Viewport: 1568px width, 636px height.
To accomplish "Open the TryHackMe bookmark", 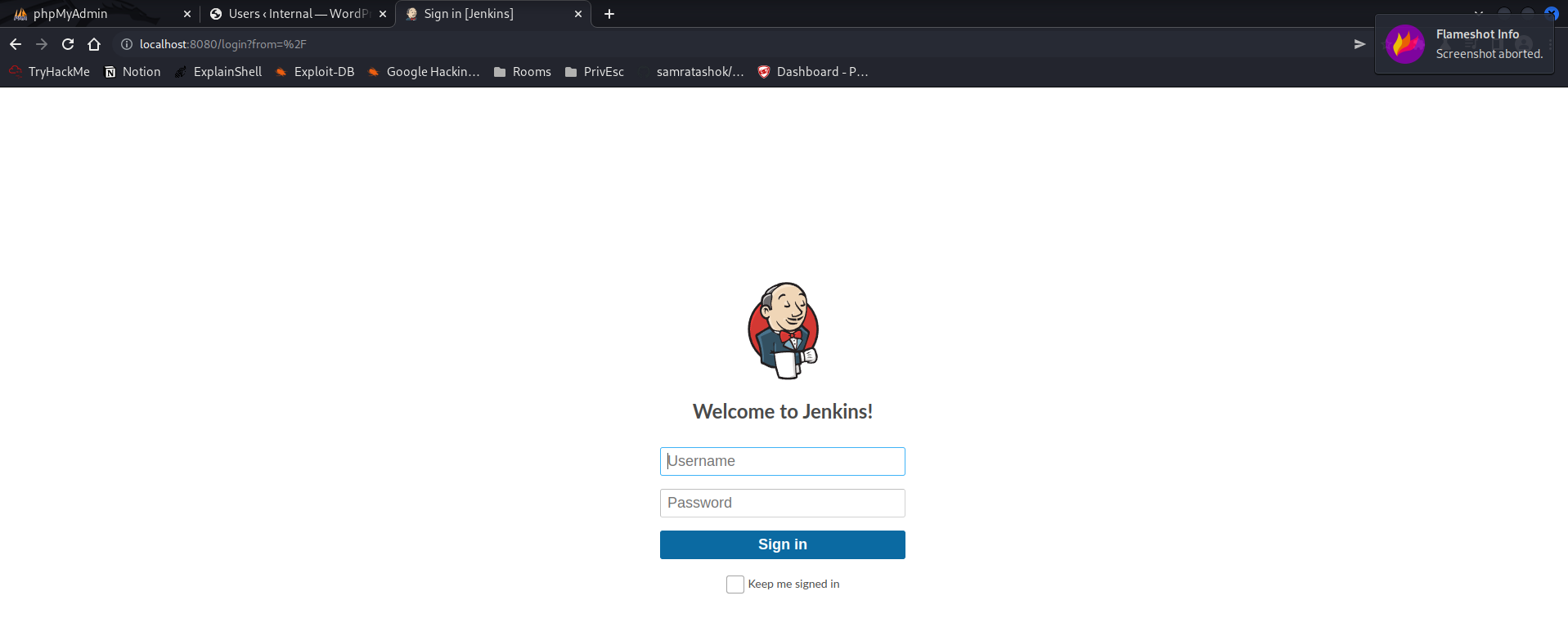I will pyautogui.click(x=50, y=72).
